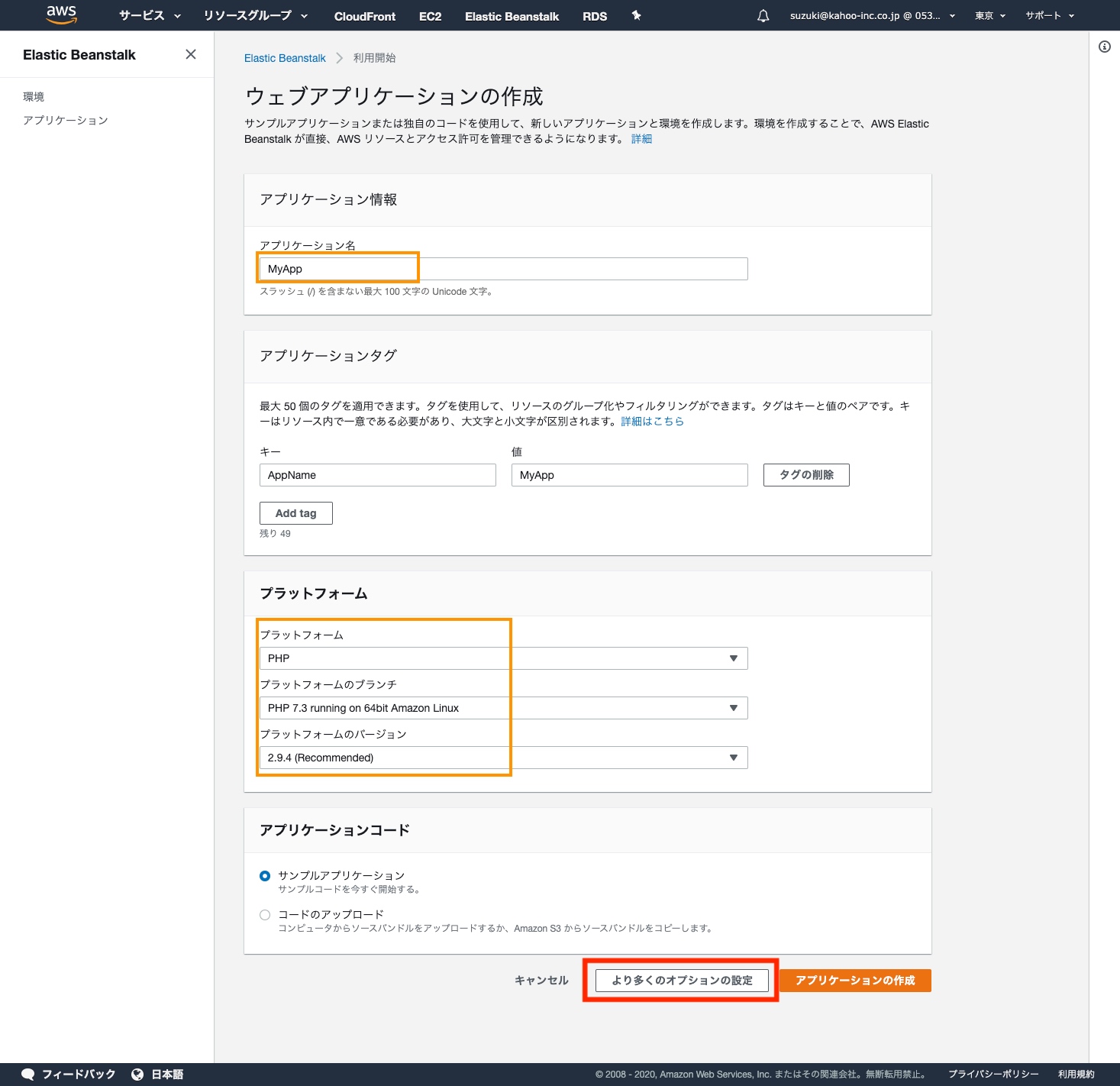
Task: Expand the platform branch dropdown
Action: (x=503, y=708)
